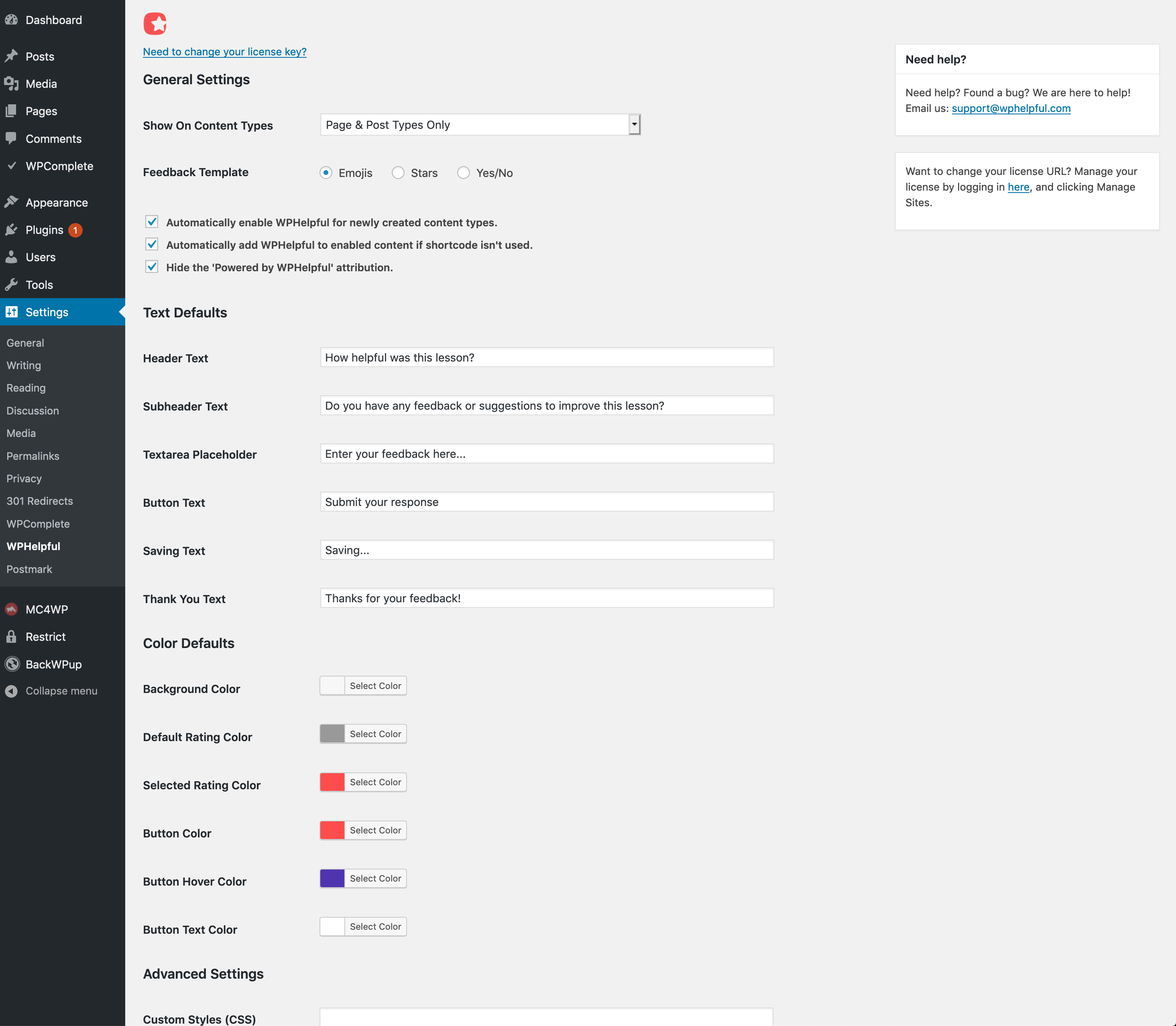
Task: Click the Custom Styles (CSS) text area
Action: point(547,1017)
